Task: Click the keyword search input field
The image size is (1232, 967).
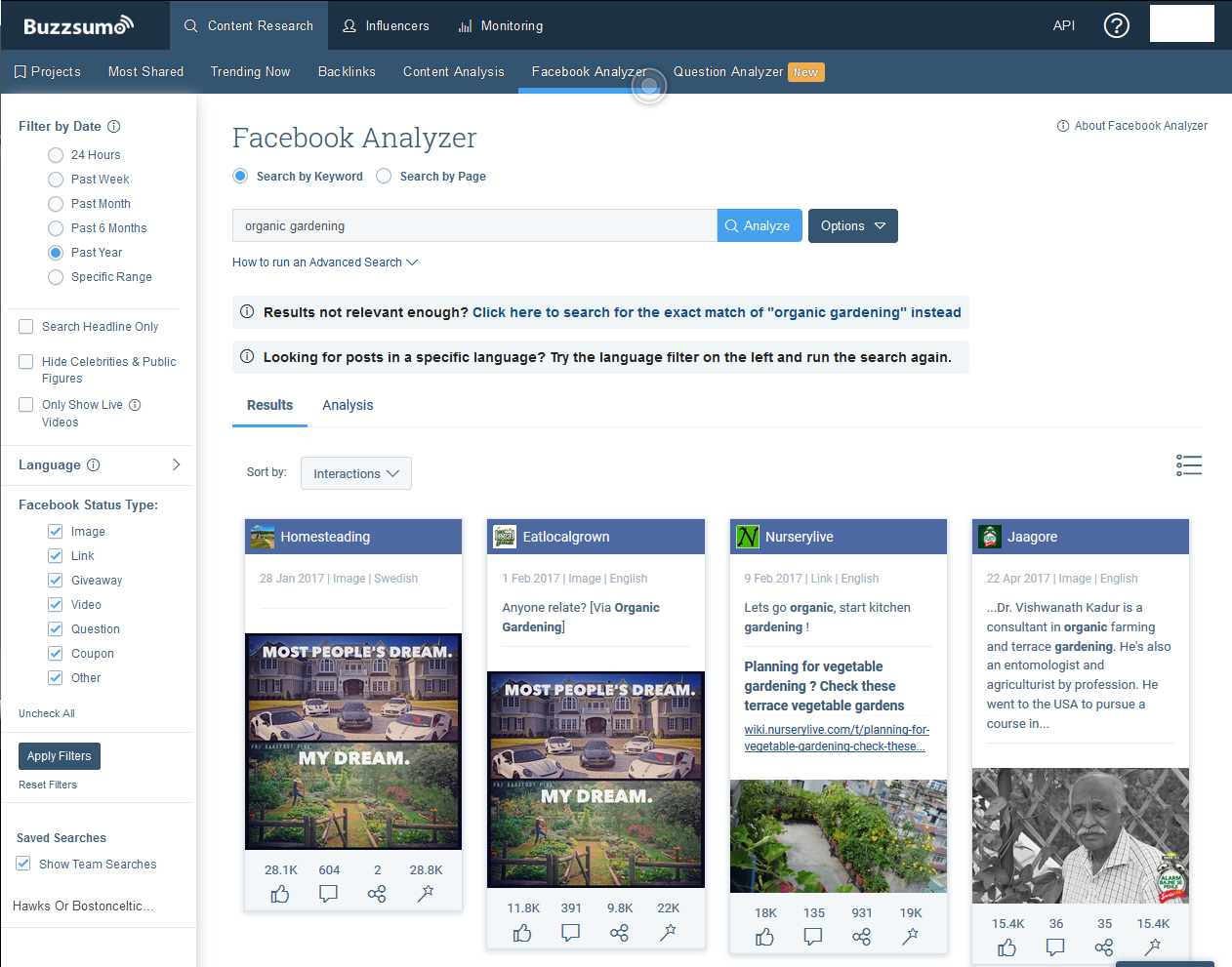Action: (x=474, y=225)
